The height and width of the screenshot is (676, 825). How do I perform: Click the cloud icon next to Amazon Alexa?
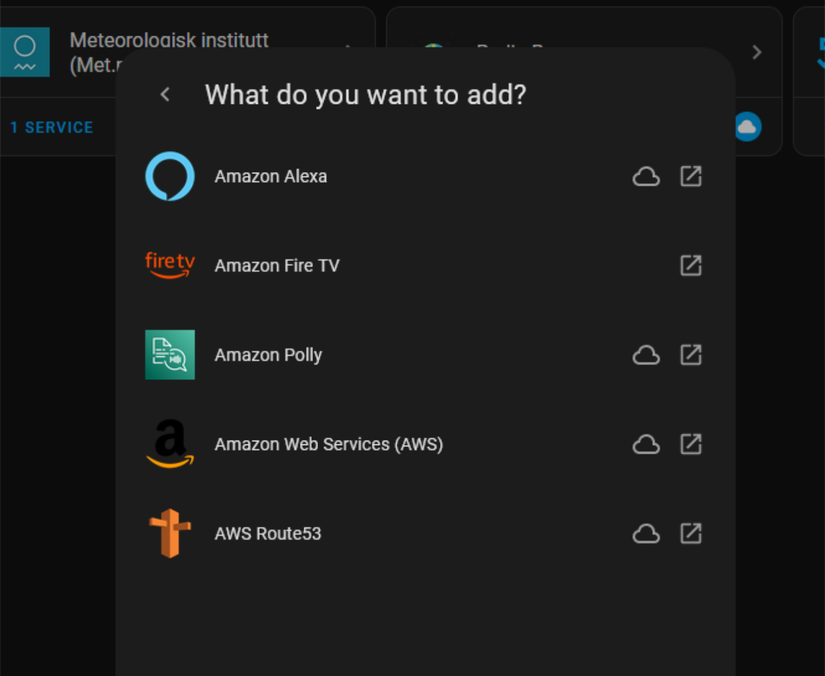coord(646,176)
